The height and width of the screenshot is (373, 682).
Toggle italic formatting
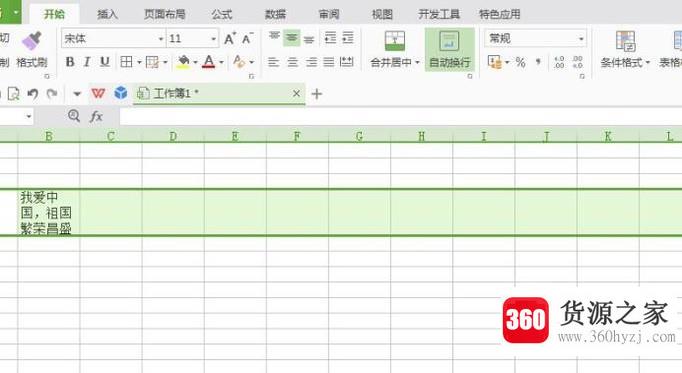point(87,62)
